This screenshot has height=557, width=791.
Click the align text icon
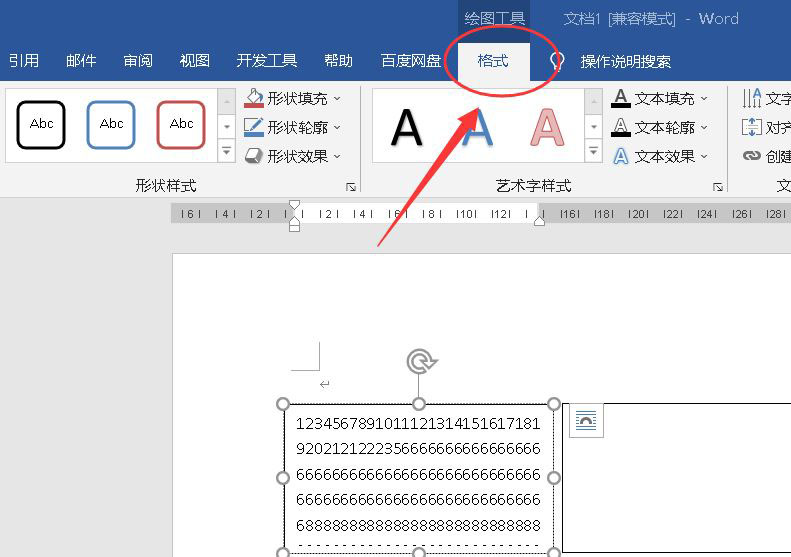pos(752,127)
